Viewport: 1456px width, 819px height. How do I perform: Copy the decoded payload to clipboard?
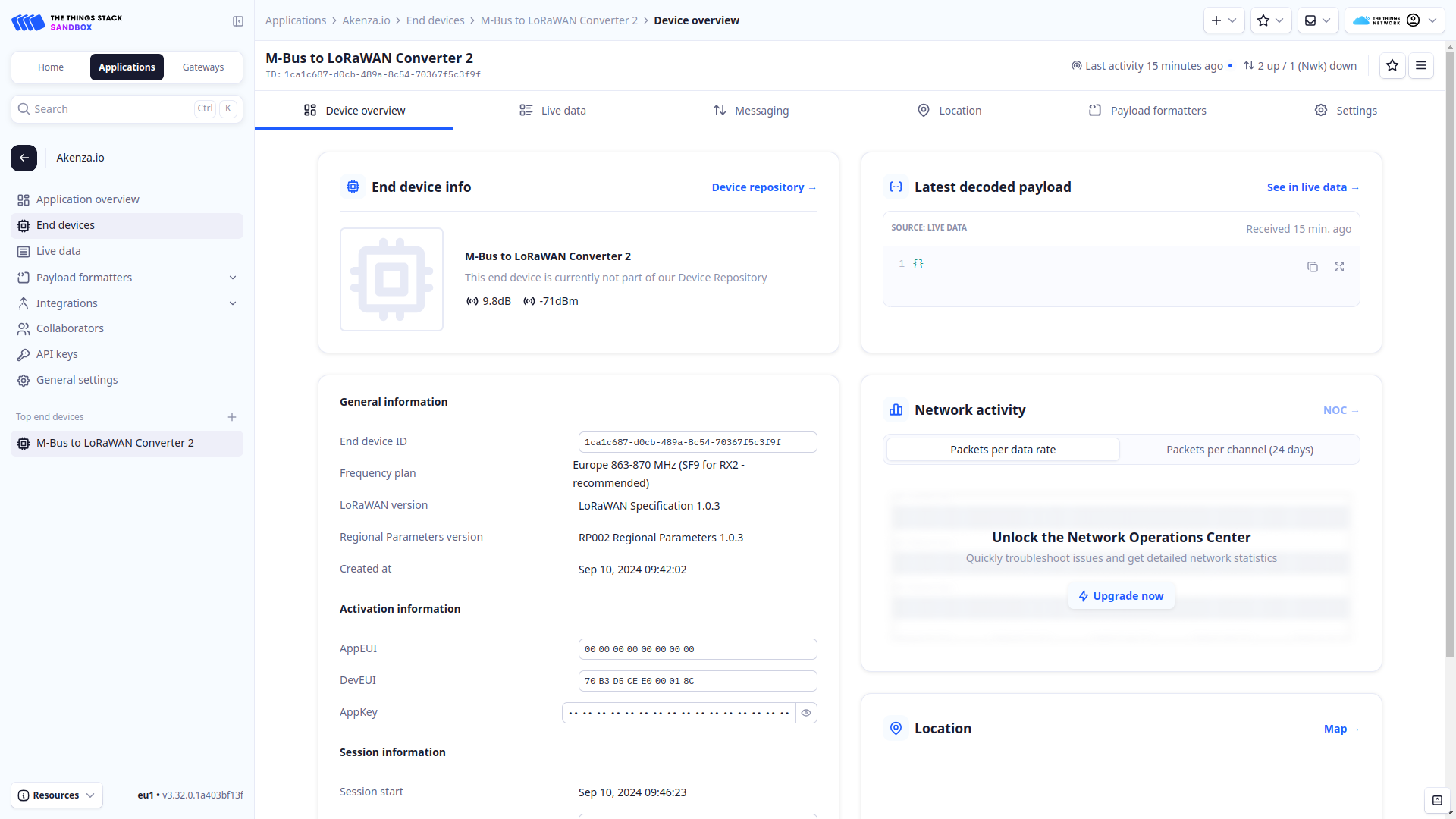tap(1313, 267)
